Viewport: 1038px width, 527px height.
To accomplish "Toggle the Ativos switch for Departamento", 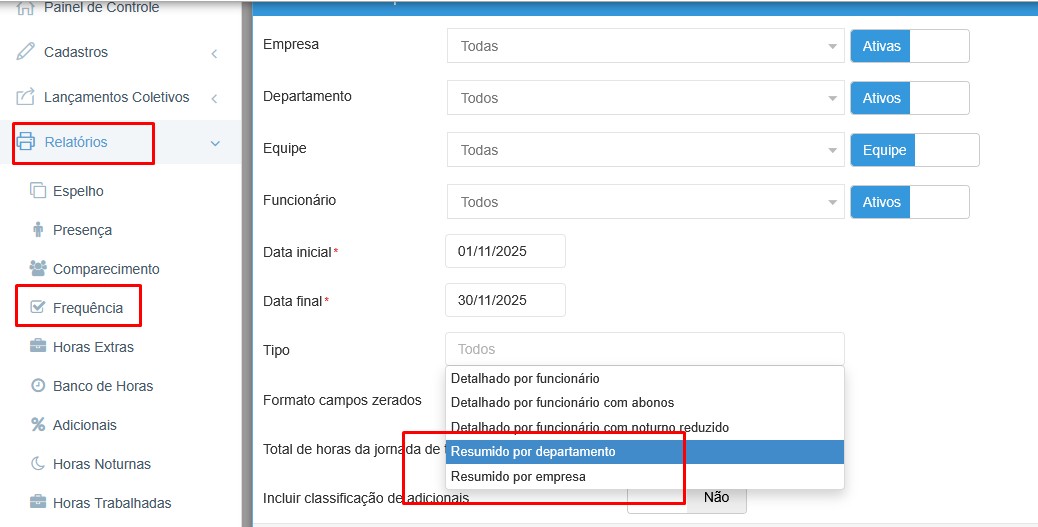I will point(909,98).
